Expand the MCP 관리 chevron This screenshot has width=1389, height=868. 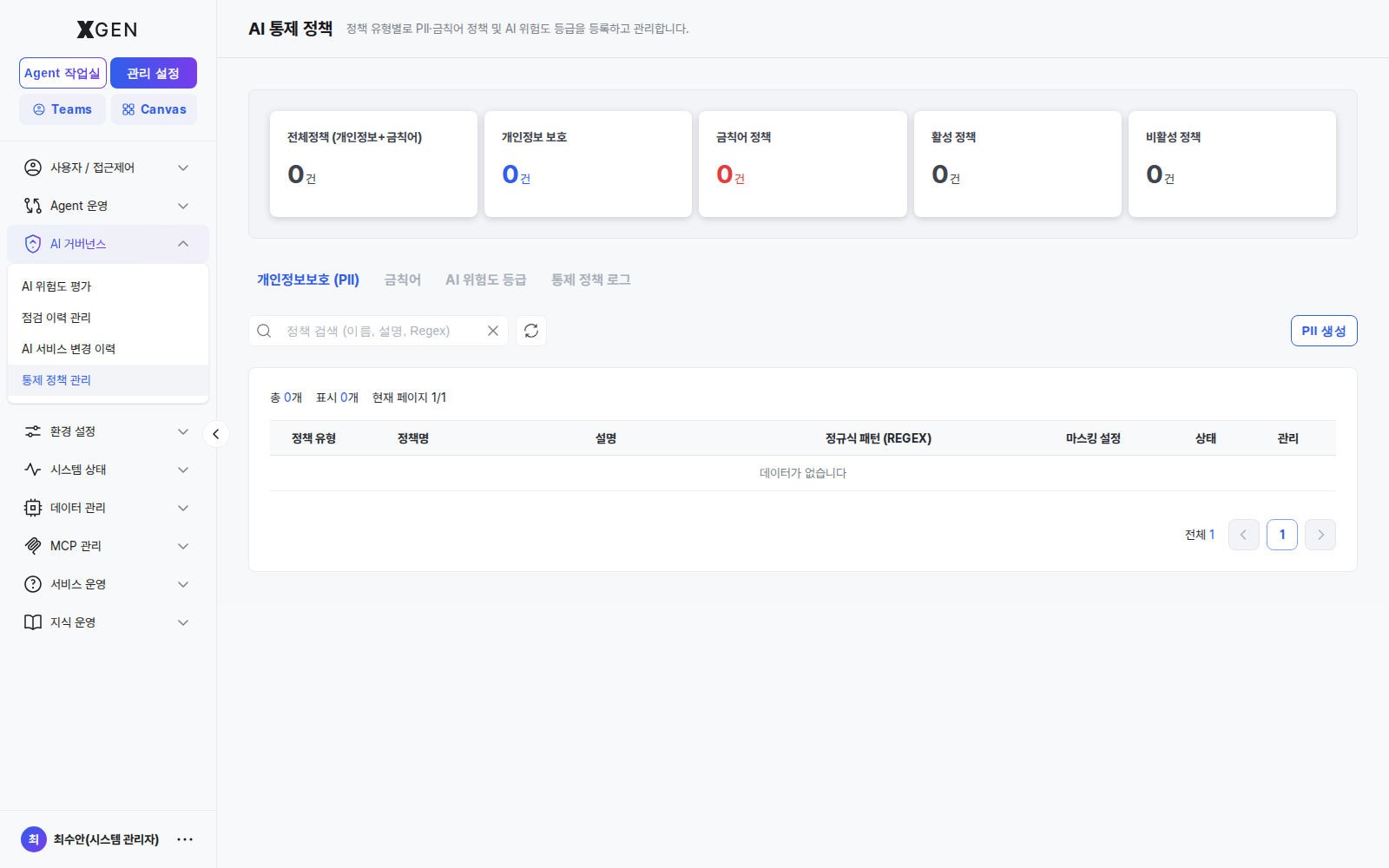pyautogui.click(x=183, y=546)
